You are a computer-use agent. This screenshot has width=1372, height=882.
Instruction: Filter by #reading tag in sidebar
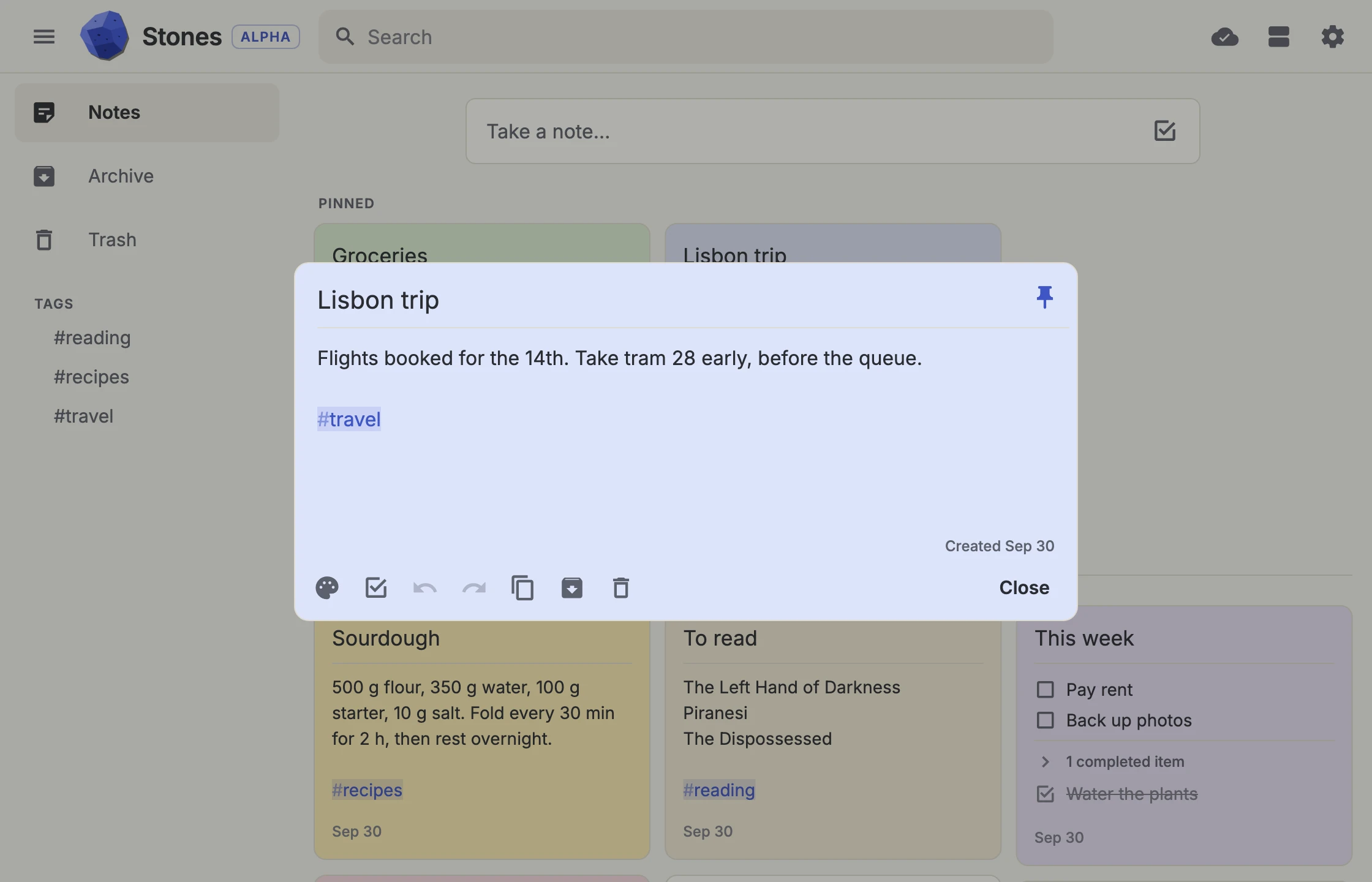pyautogui.click(x=92, y=338)
